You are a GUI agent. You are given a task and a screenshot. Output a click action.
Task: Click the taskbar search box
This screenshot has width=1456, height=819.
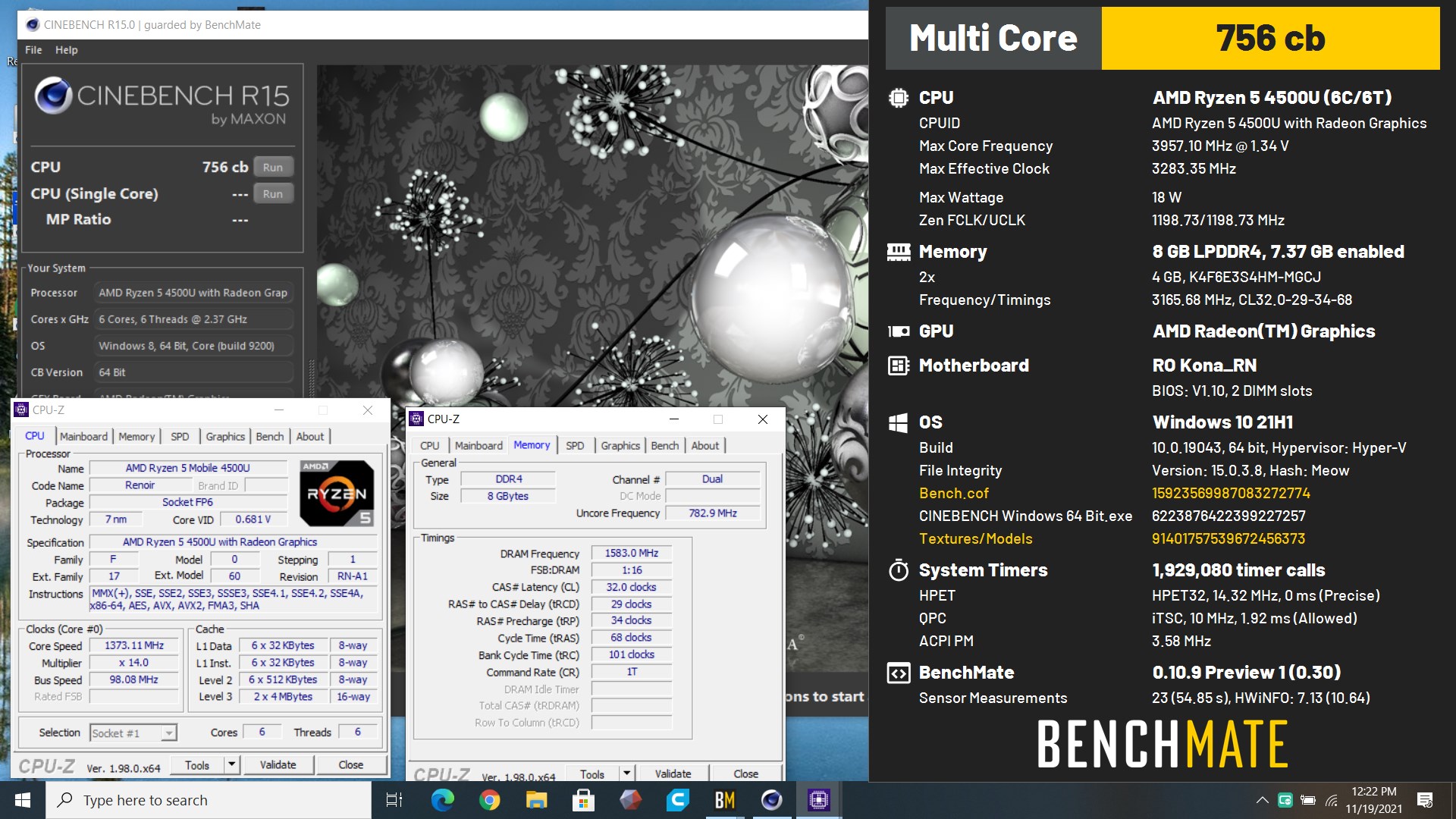(209, 800)
